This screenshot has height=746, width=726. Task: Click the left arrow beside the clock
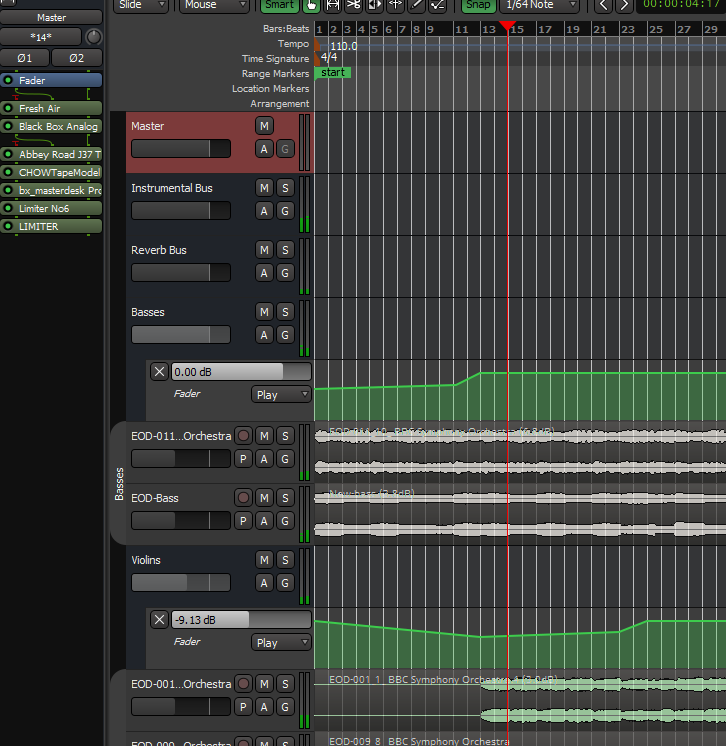(603, 5)
